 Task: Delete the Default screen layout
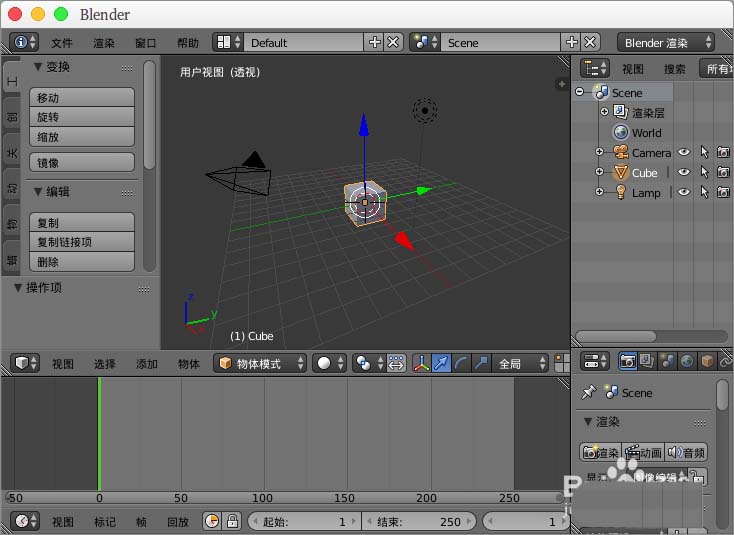pyautogui.click(x=394, y=43)
